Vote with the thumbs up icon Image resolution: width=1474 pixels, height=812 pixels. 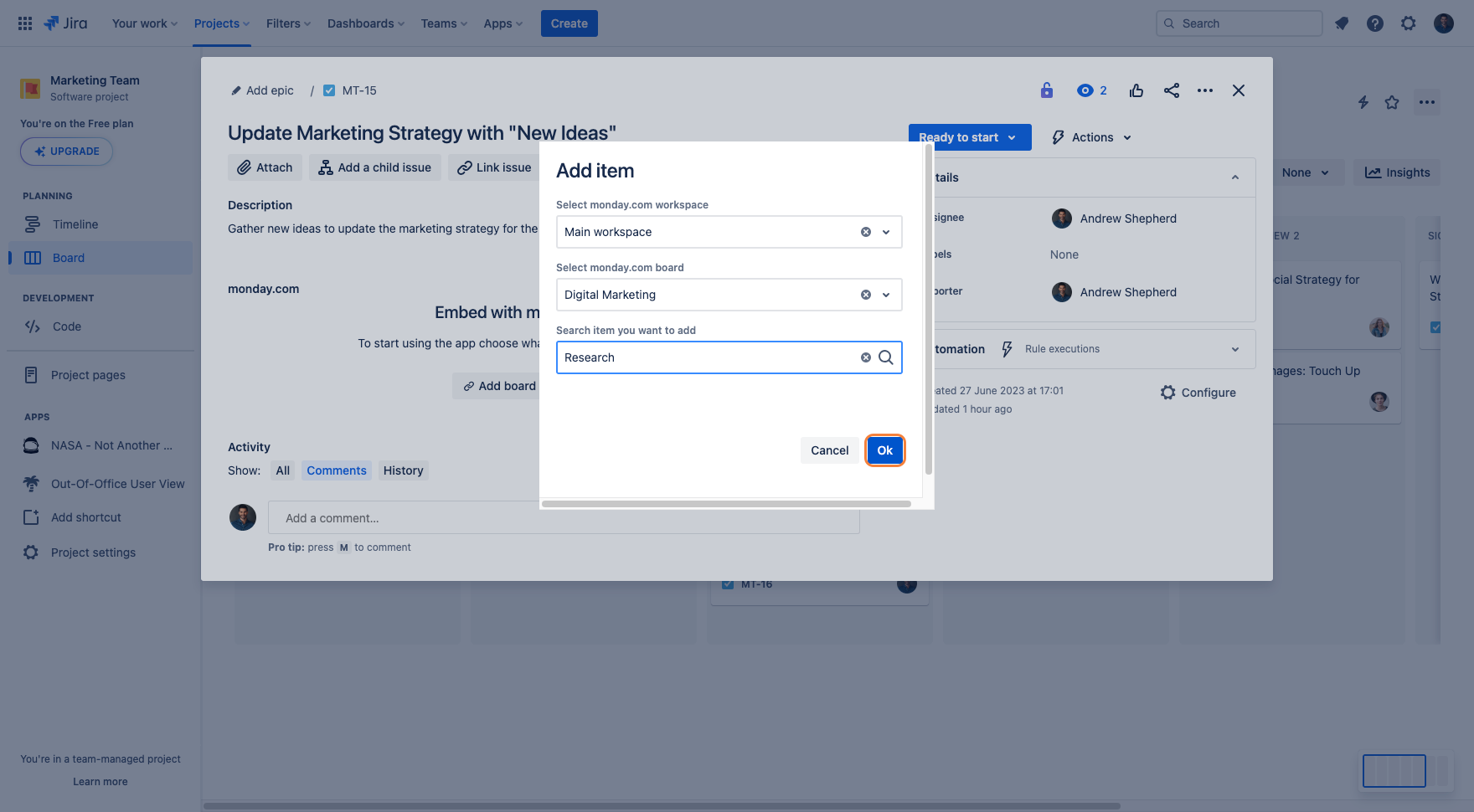pyautogui.click(x=1136, y=90)
